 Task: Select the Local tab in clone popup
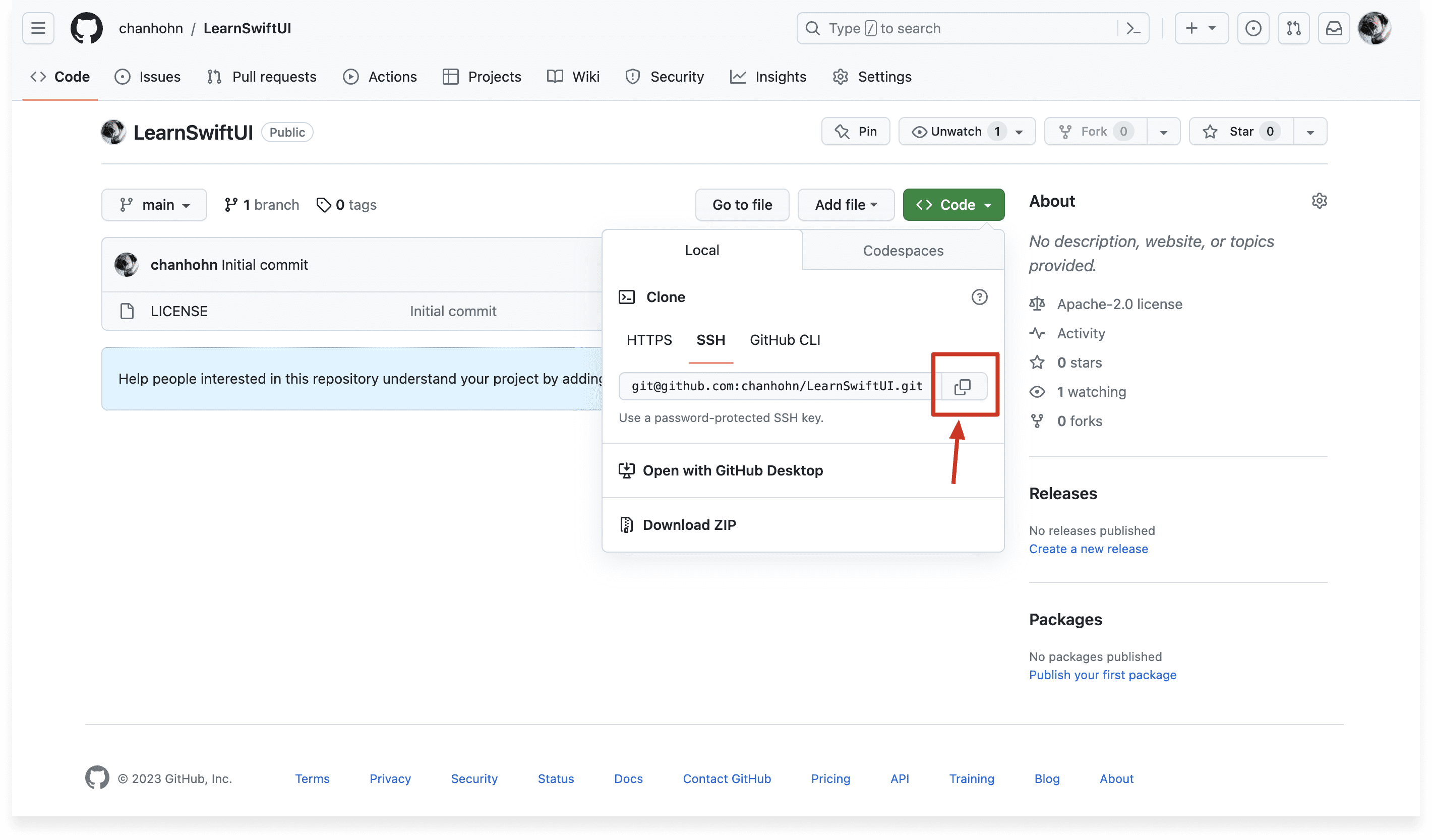(x=702, y=250)
